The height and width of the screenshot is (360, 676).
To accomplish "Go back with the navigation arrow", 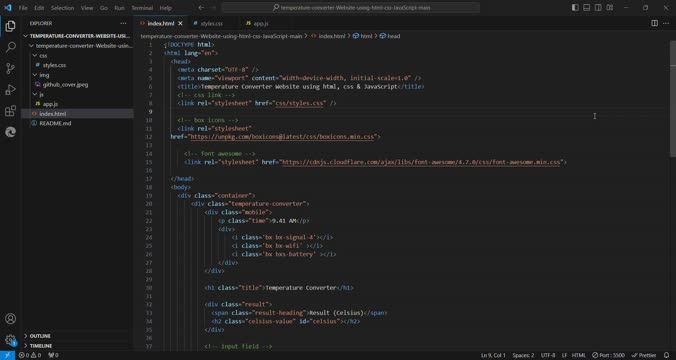I will (201, 7).
